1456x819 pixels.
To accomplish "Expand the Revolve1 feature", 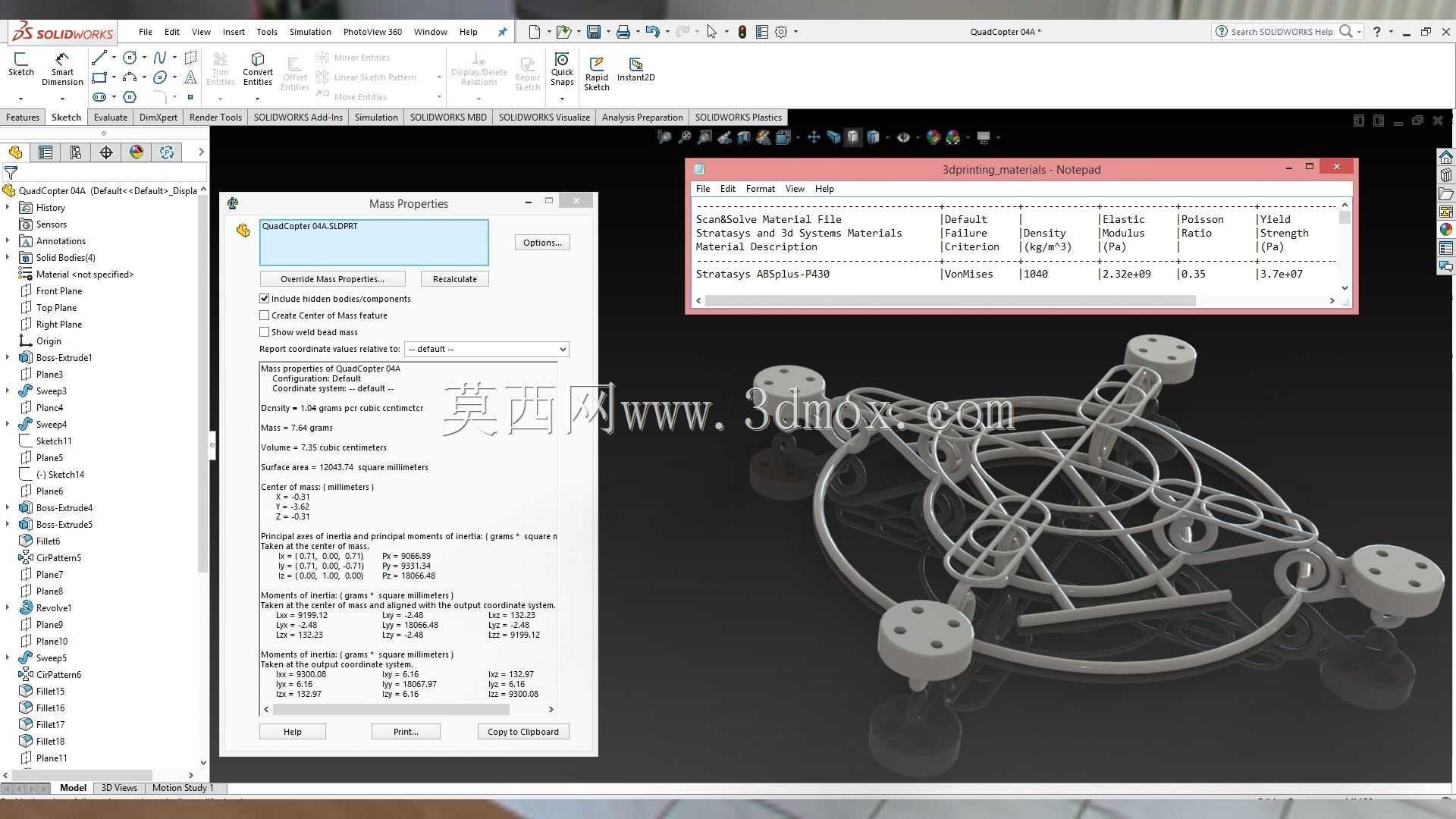I will pyautogui.click(x=8, y=608).
